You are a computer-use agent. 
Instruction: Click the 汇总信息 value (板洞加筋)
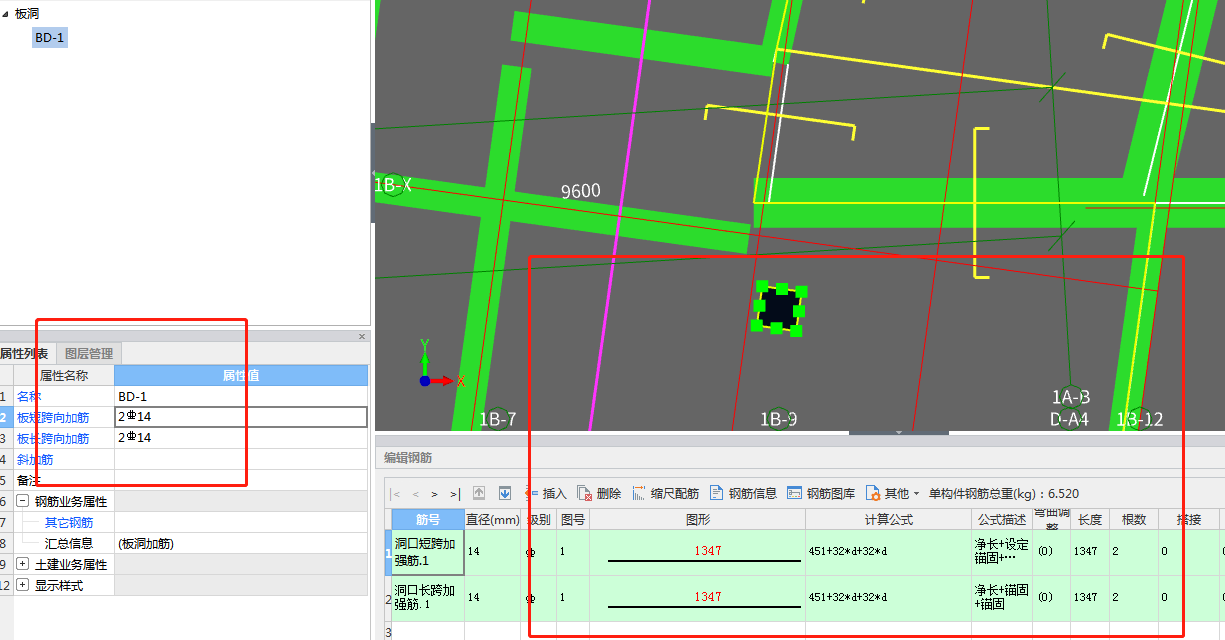pos(241,543)
